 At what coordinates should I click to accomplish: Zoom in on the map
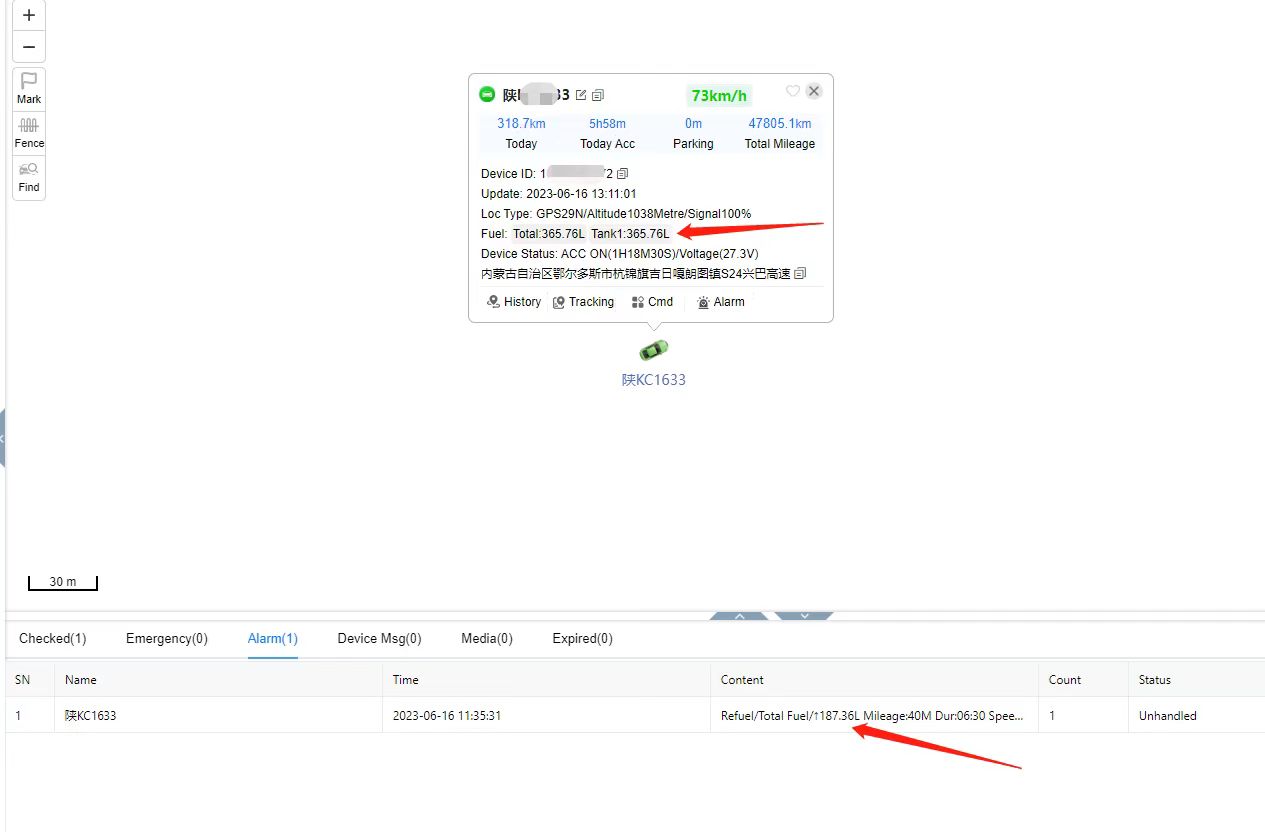29,16
